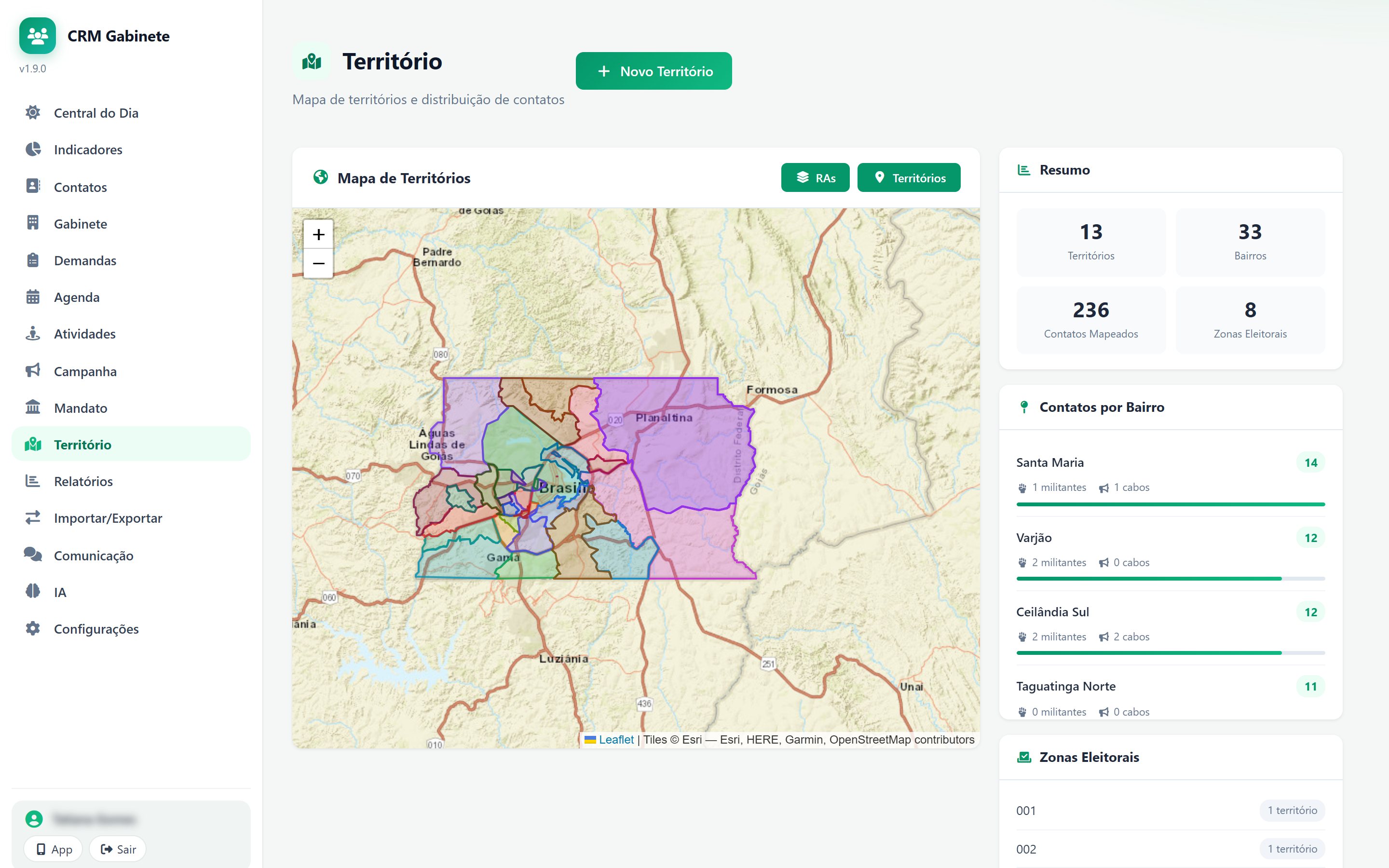
Task: Open Demandas clipboard icon
Action: click(x=33, y=260)
